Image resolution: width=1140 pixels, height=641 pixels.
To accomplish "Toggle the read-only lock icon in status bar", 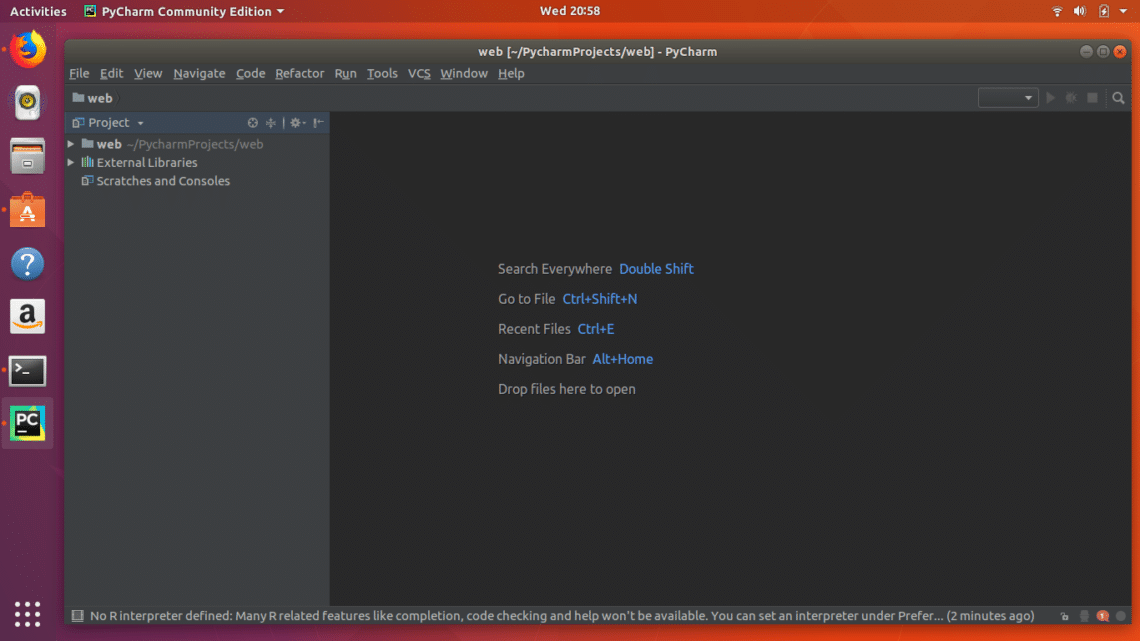I will 1065,616.
